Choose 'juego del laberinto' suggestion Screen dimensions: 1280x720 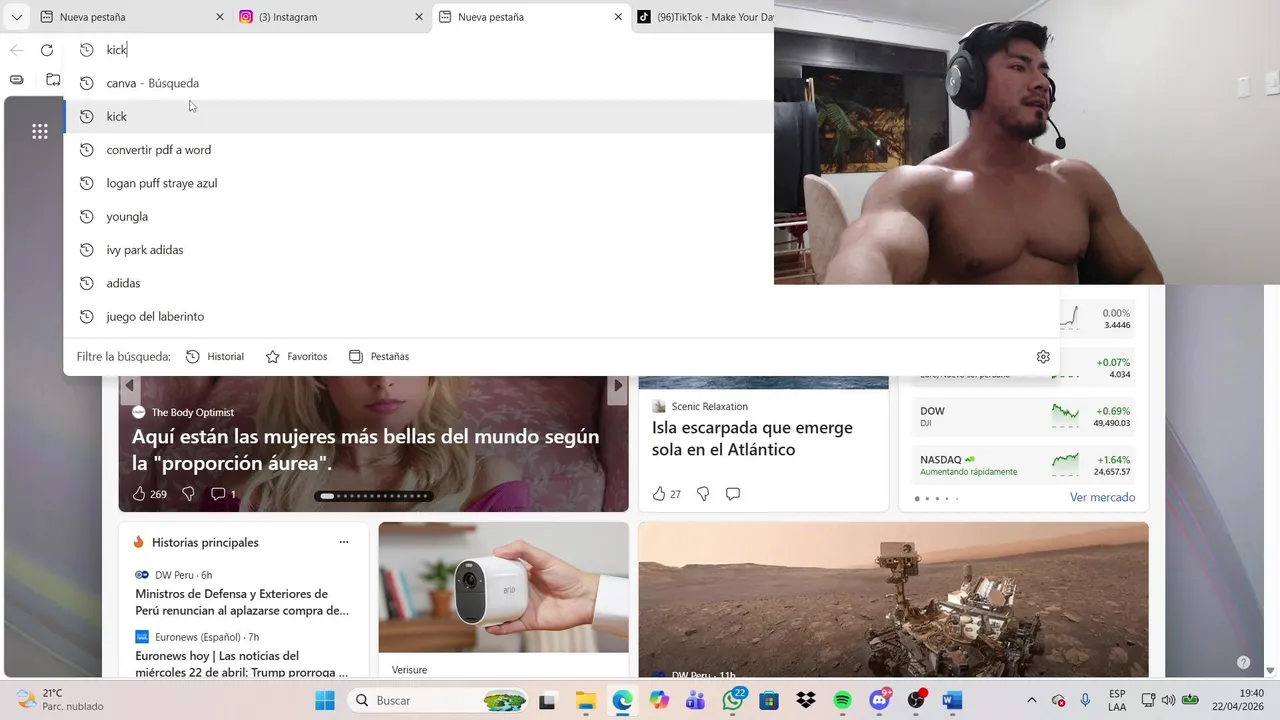(x=560, y=316)
